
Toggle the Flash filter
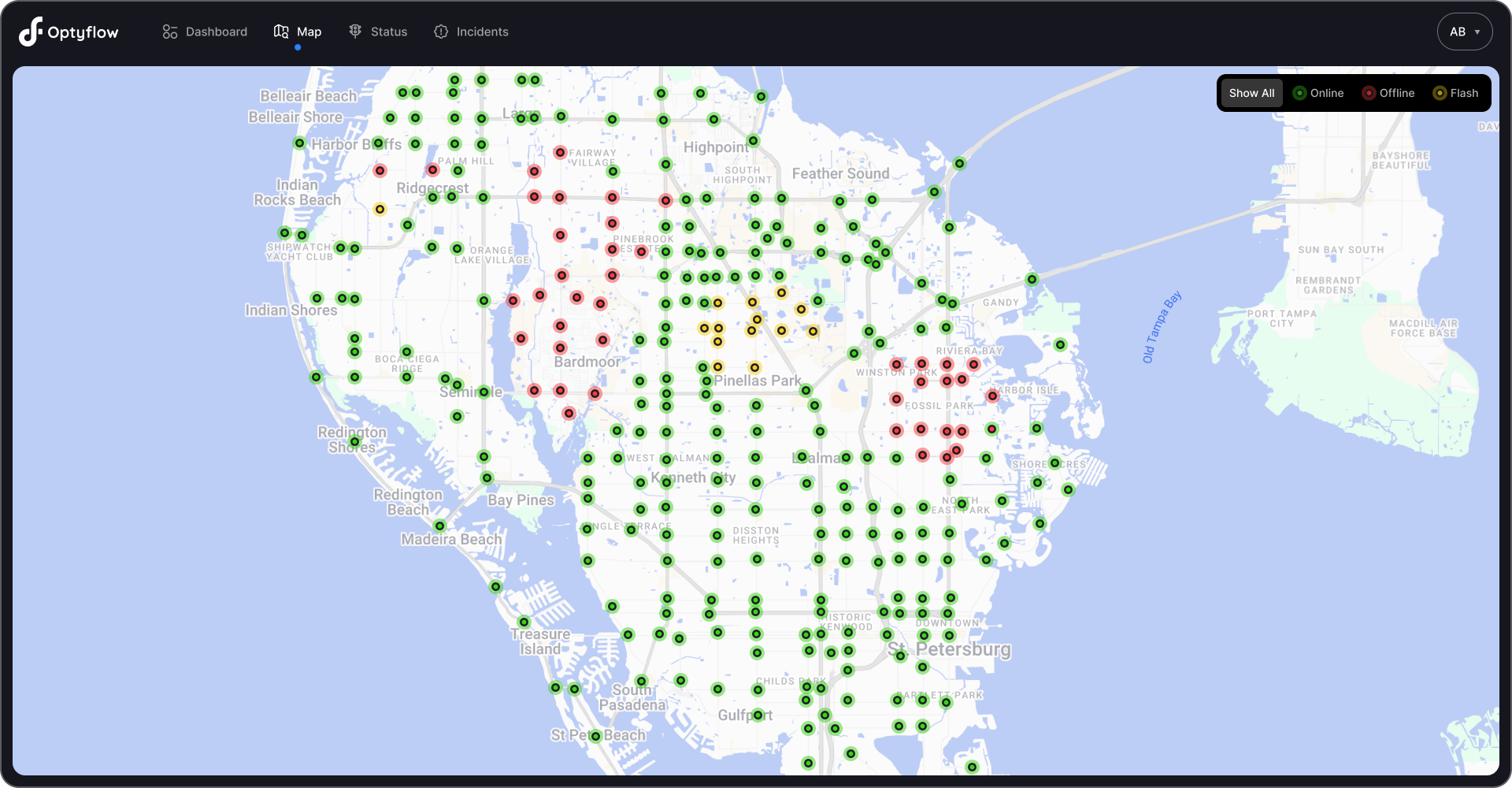[x=1455, y=93]
